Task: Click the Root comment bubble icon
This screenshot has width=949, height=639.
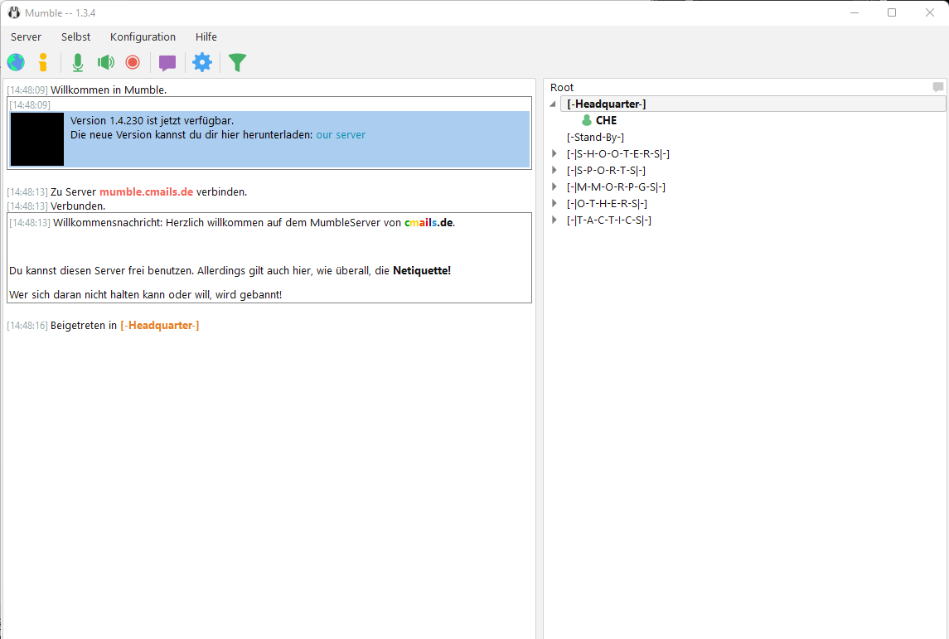Action: 938,87
